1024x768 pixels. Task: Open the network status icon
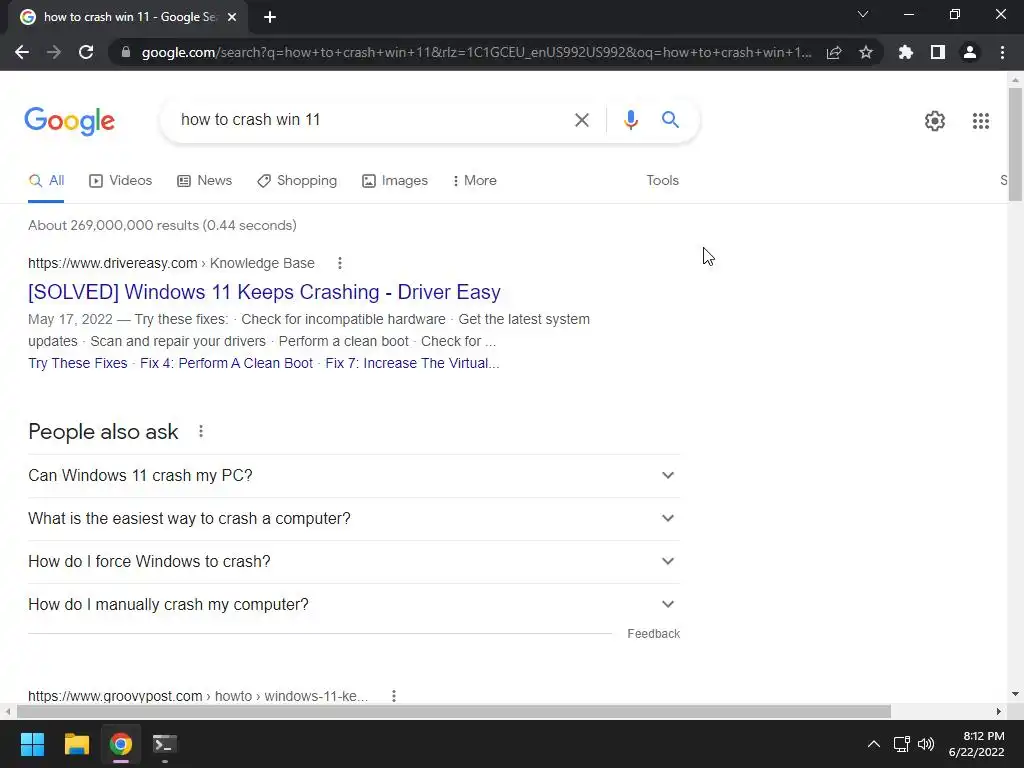click(x=901, y=744)
